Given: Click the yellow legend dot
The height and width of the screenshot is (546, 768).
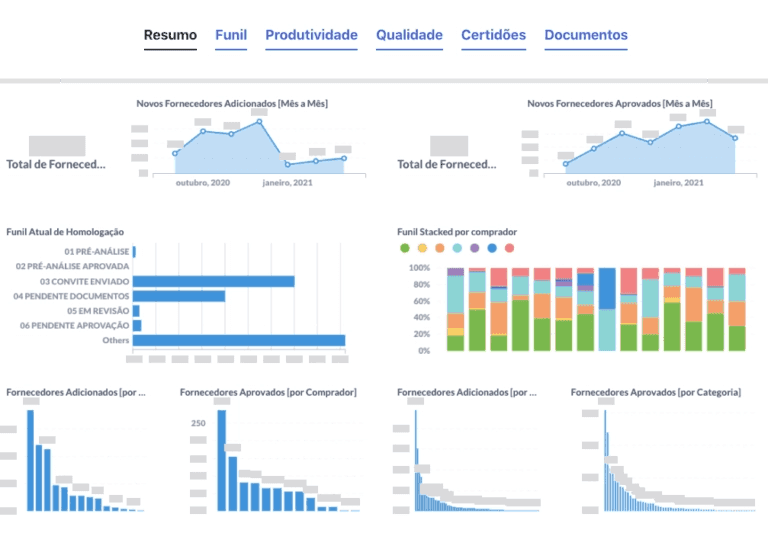Looking at the screenshot, I should (422, 248).
